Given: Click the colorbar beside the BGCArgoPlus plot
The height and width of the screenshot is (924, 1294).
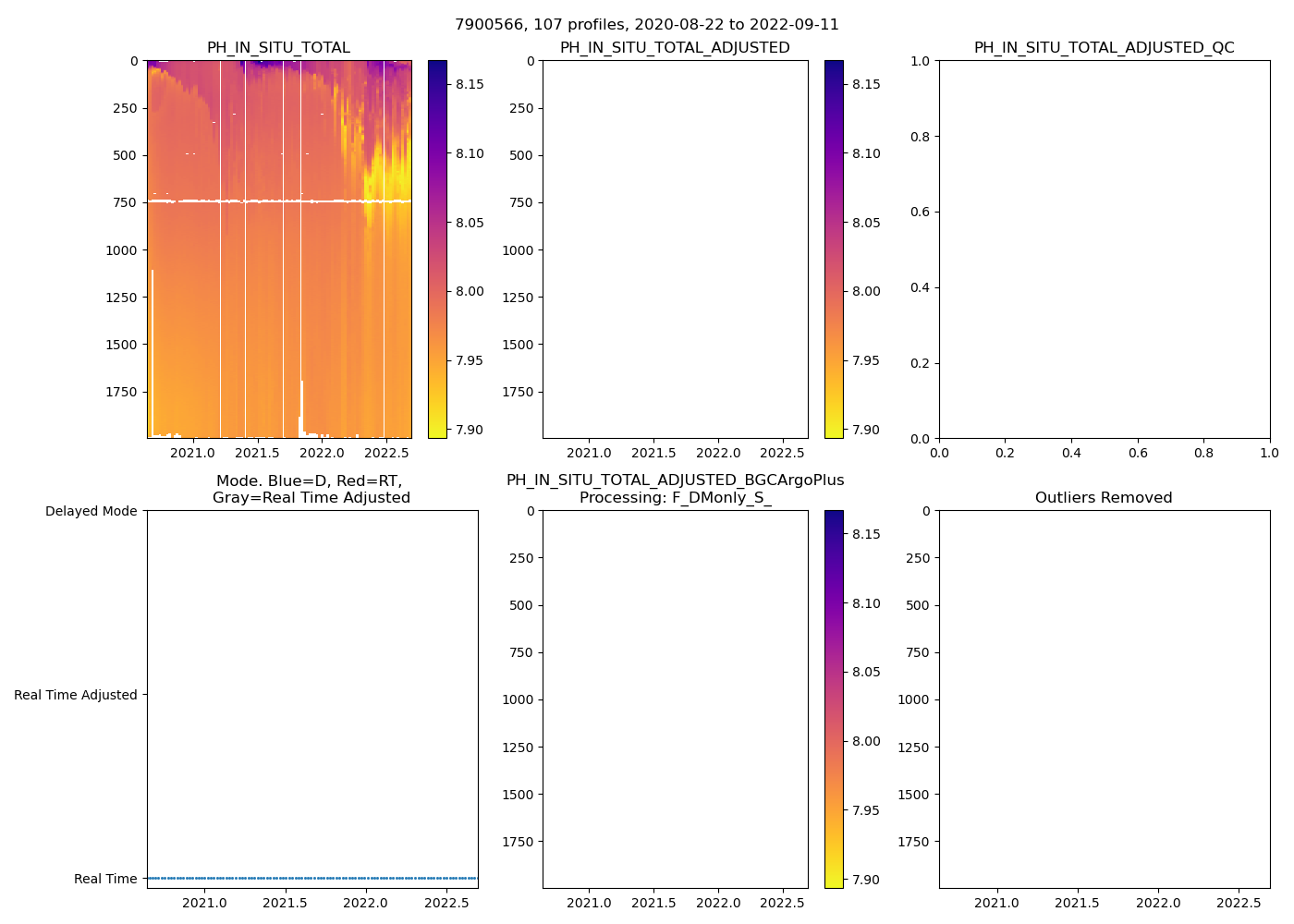Looking at the screenshot, I should click(834, 699).
